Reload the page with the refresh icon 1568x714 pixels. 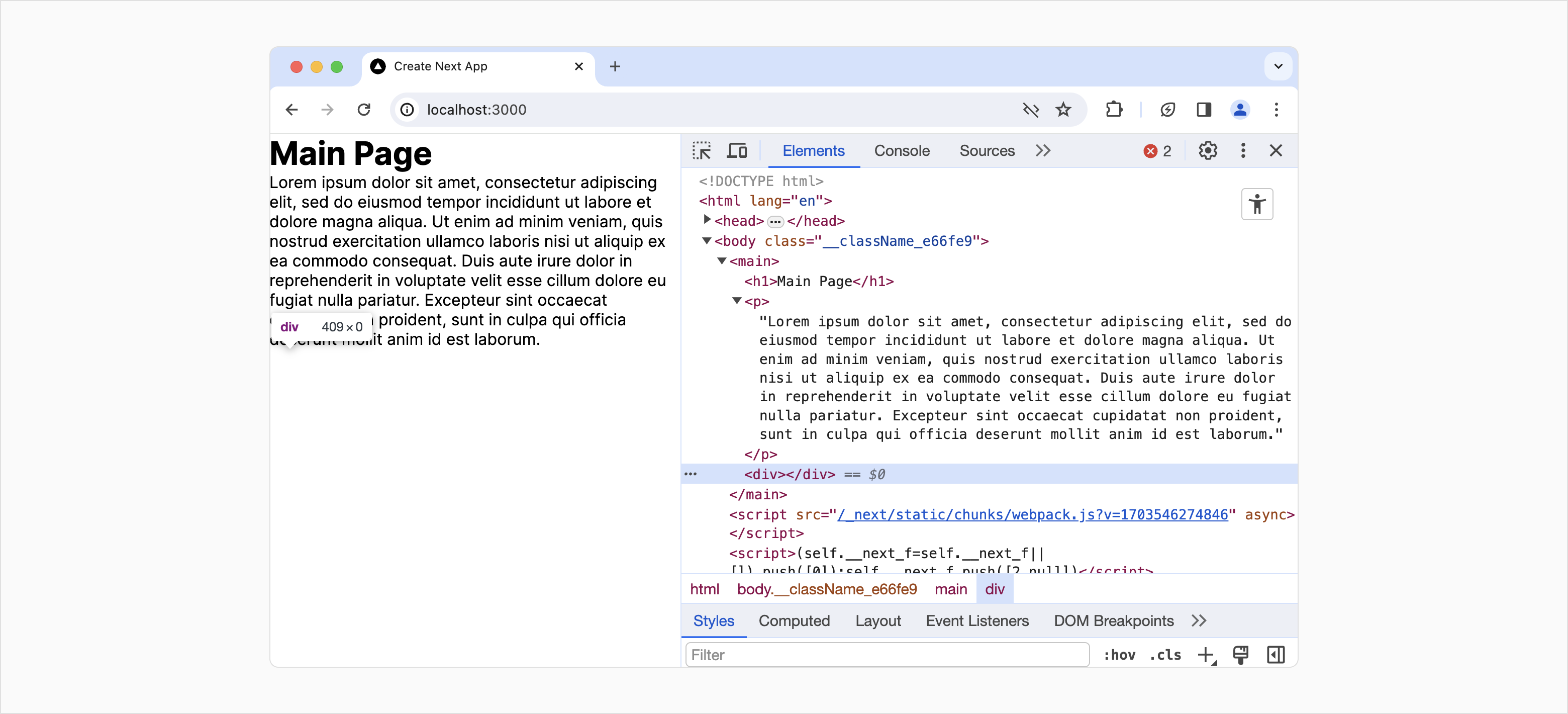click(363, 110)
